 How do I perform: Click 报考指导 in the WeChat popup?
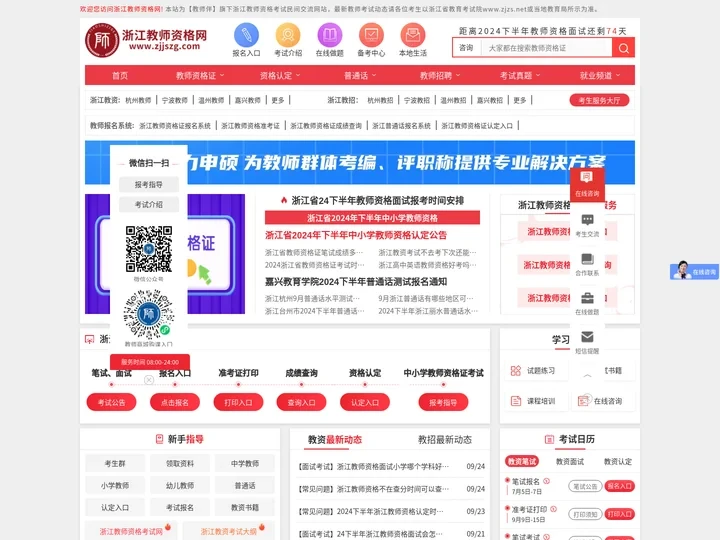click(149, 184)
